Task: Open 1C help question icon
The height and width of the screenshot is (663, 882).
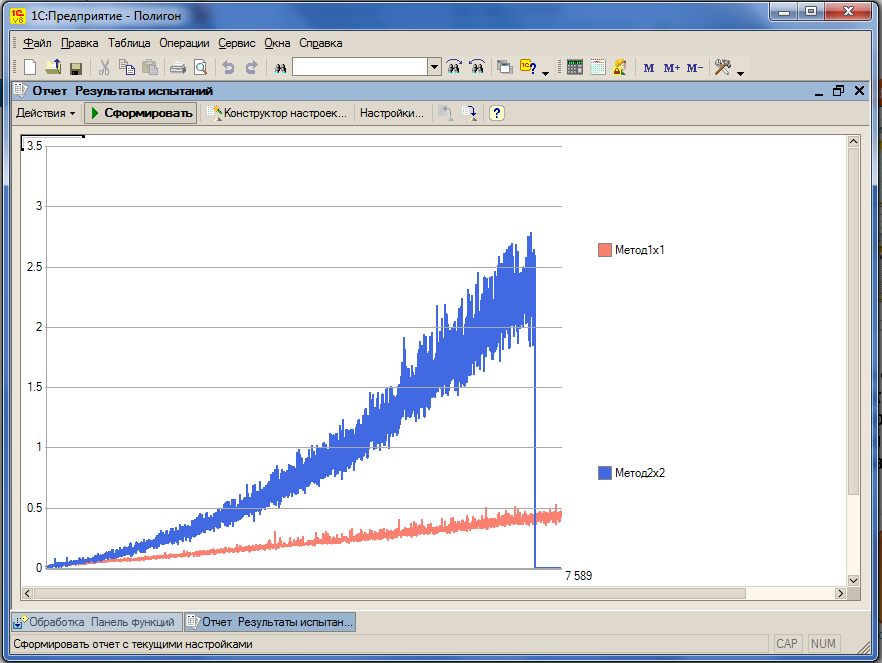Action: point(528,67)
